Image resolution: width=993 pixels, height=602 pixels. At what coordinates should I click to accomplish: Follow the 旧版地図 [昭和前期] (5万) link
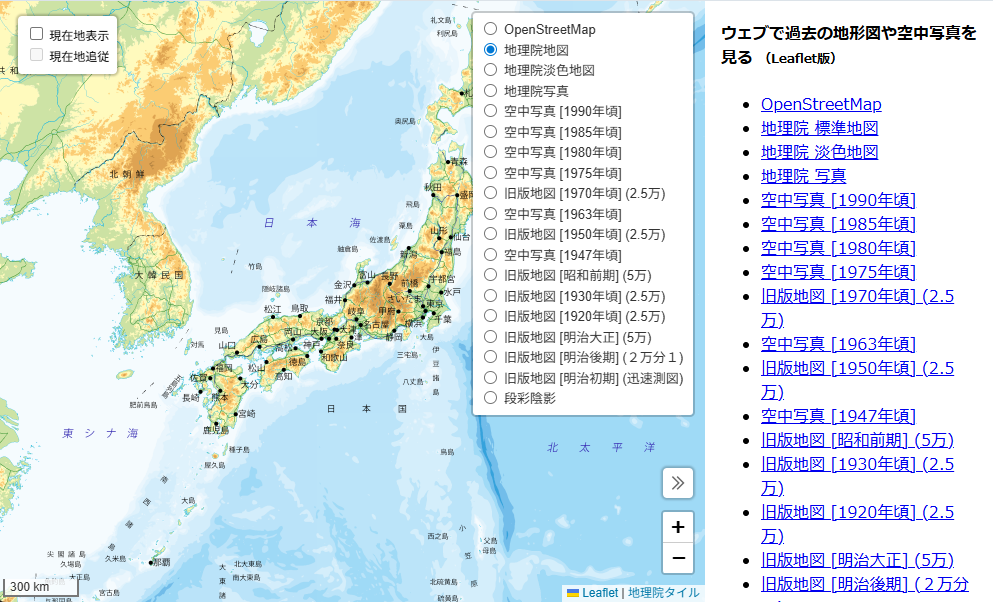tap(857, 440)
